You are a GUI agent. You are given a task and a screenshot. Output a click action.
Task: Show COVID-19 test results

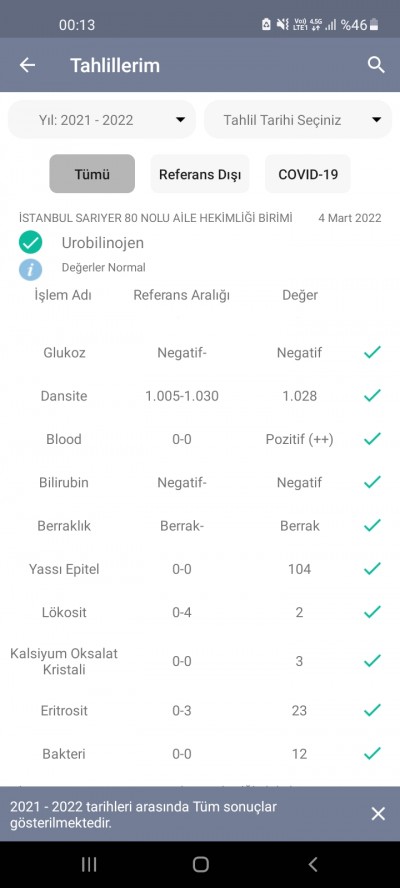point(308,174)
